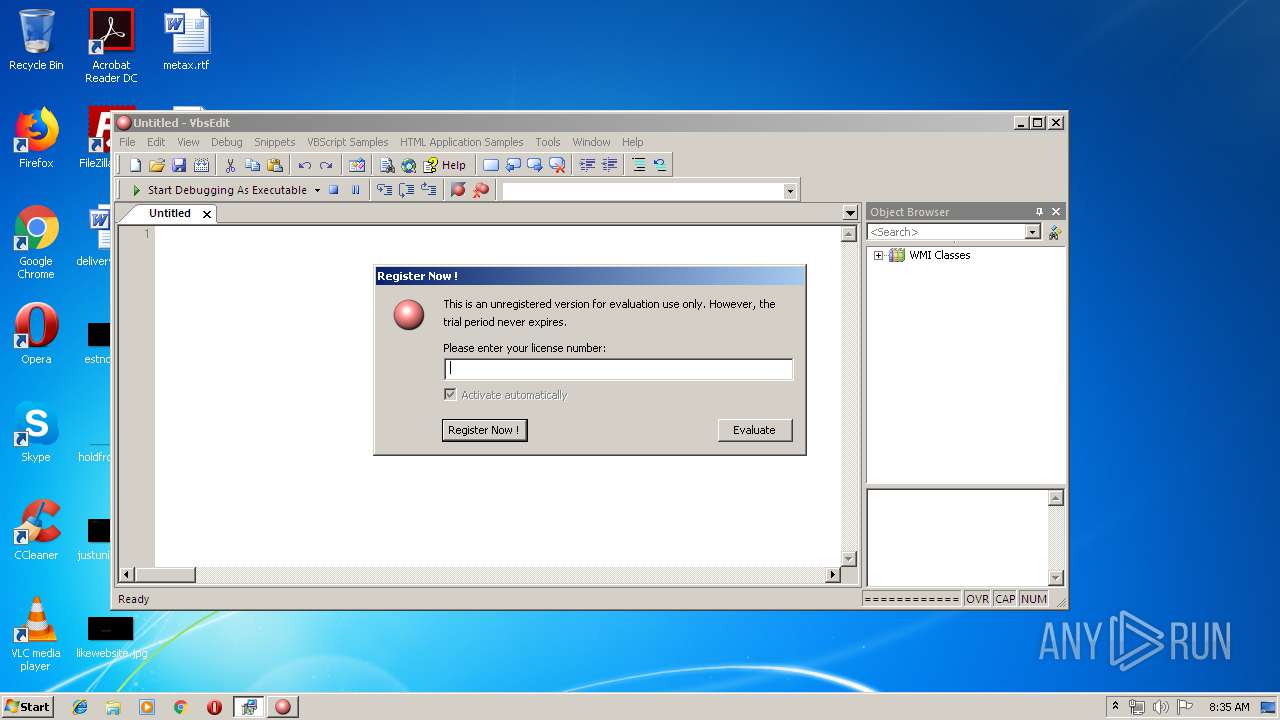Click the Step Into debug icon
The height and width of the screenshot is (720, 1280).
[x=384, y=190]
